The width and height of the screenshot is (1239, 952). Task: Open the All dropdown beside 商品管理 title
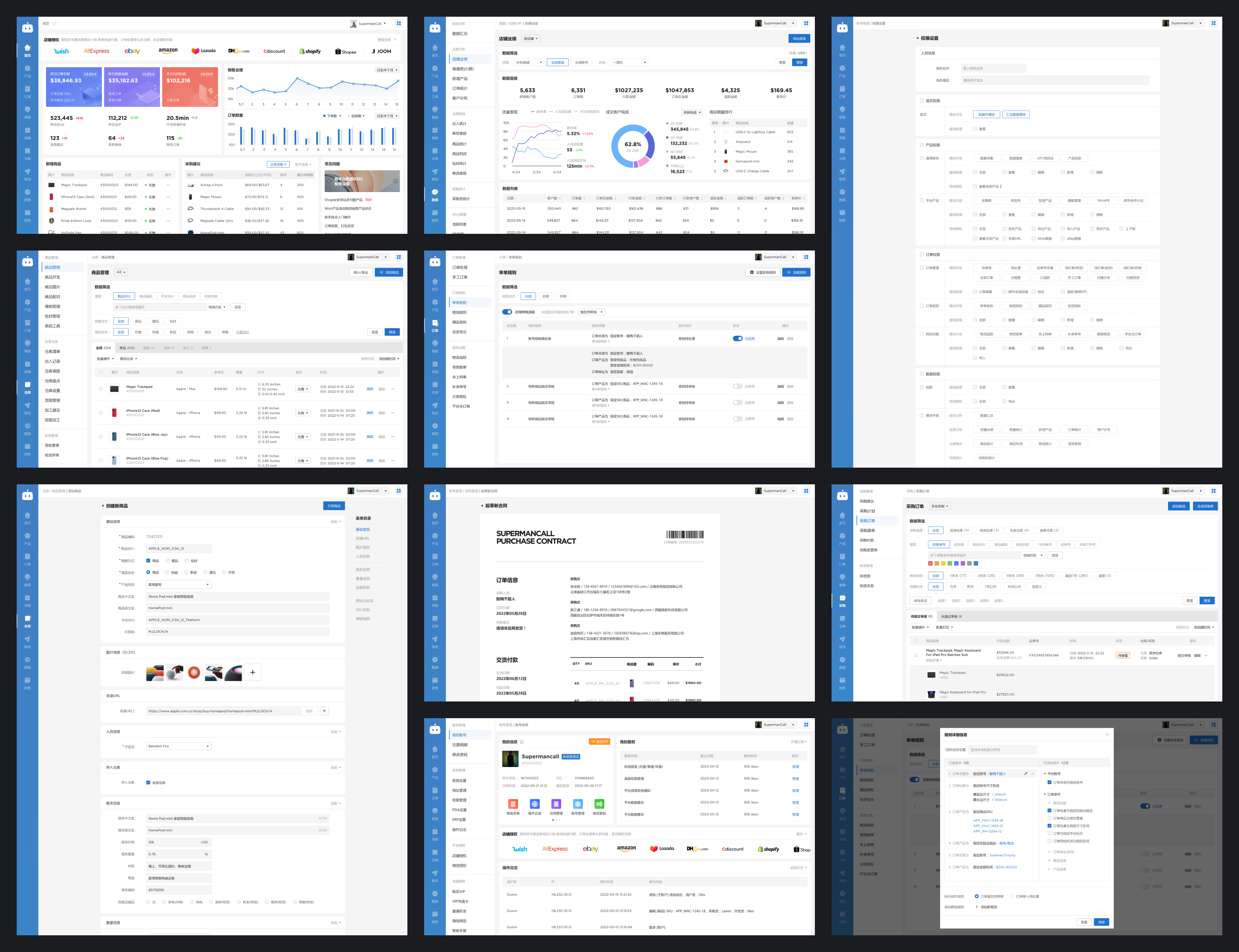pos(121,272)
